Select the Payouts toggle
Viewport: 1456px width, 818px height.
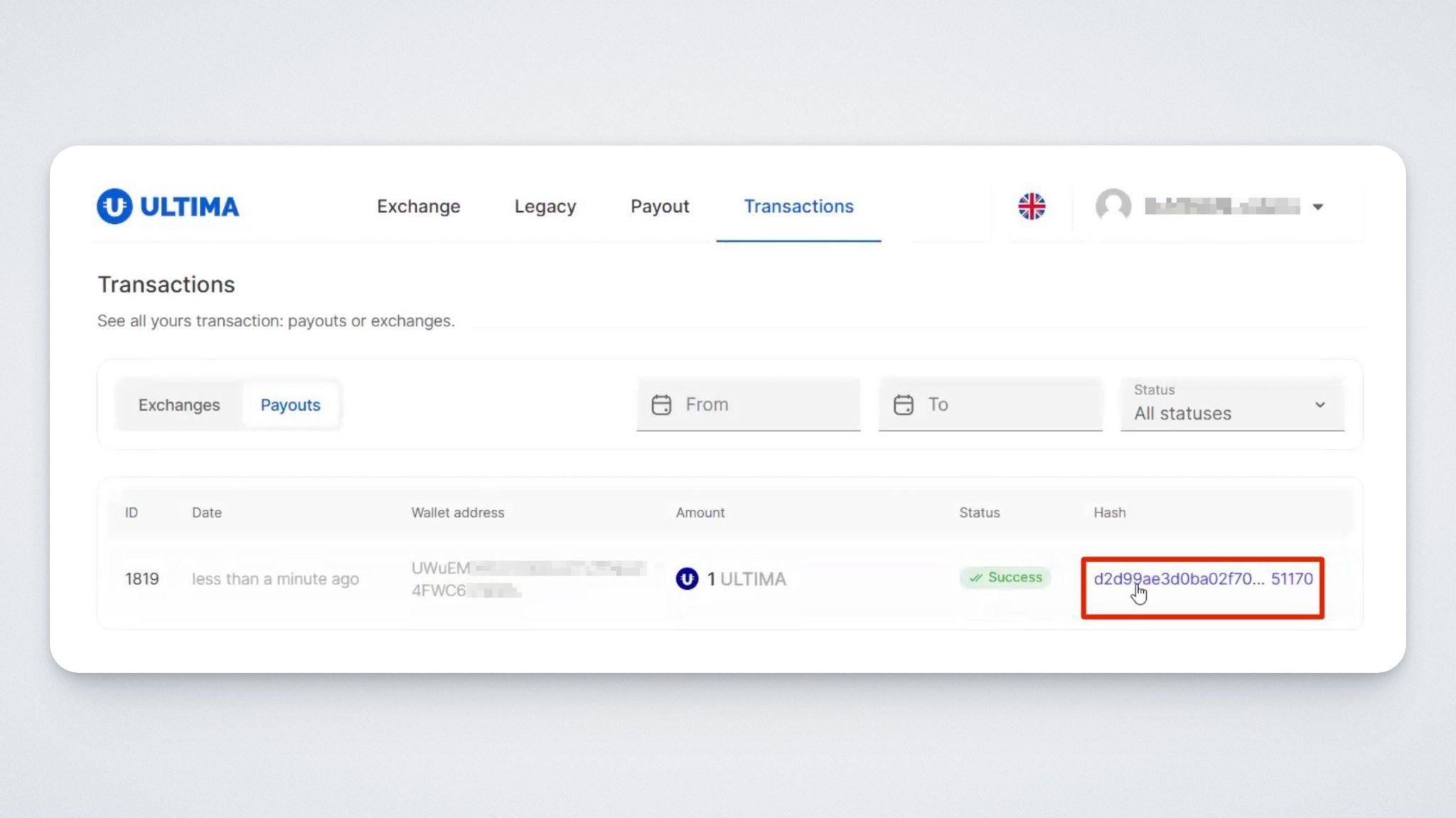290,404
